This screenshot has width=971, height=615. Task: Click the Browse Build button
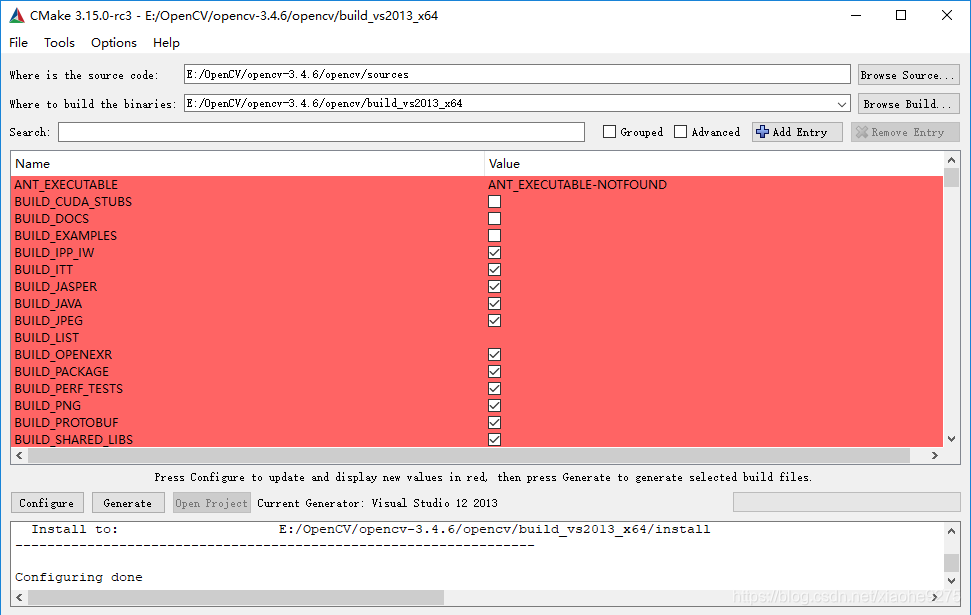click(x=908, y=104)
